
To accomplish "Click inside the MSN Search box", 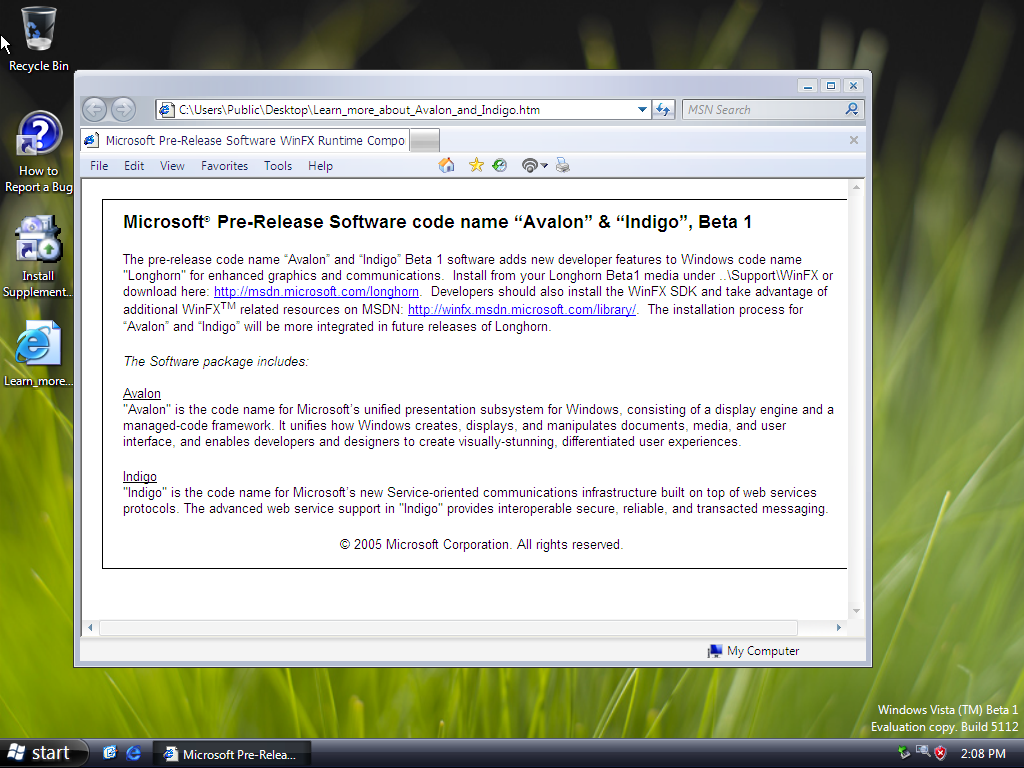I will pyautogui.click(x=763, y=110).
